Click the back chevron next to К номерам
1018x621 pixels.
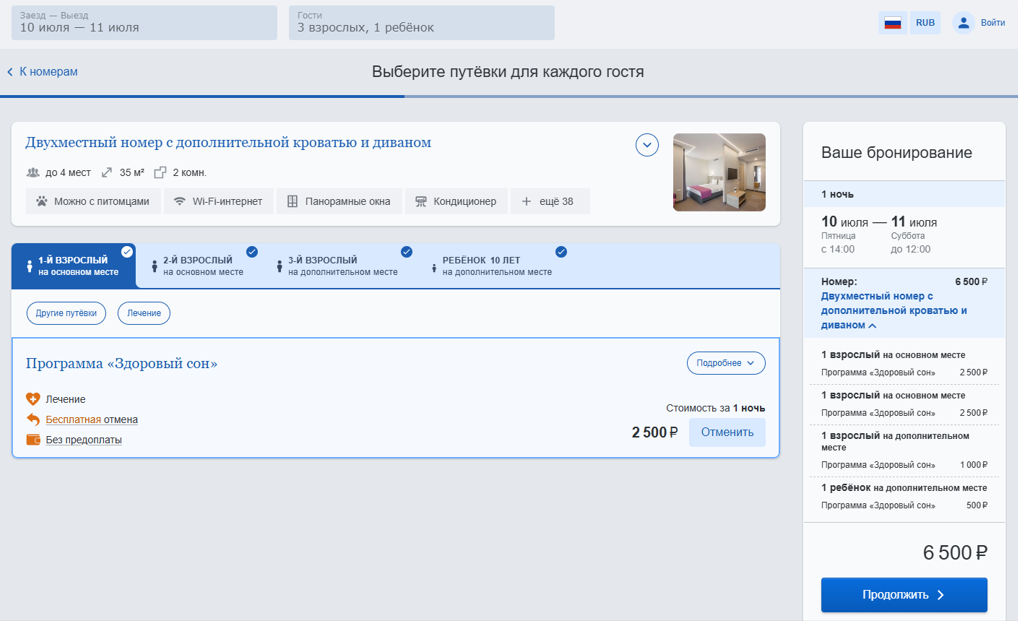point(10,72)
